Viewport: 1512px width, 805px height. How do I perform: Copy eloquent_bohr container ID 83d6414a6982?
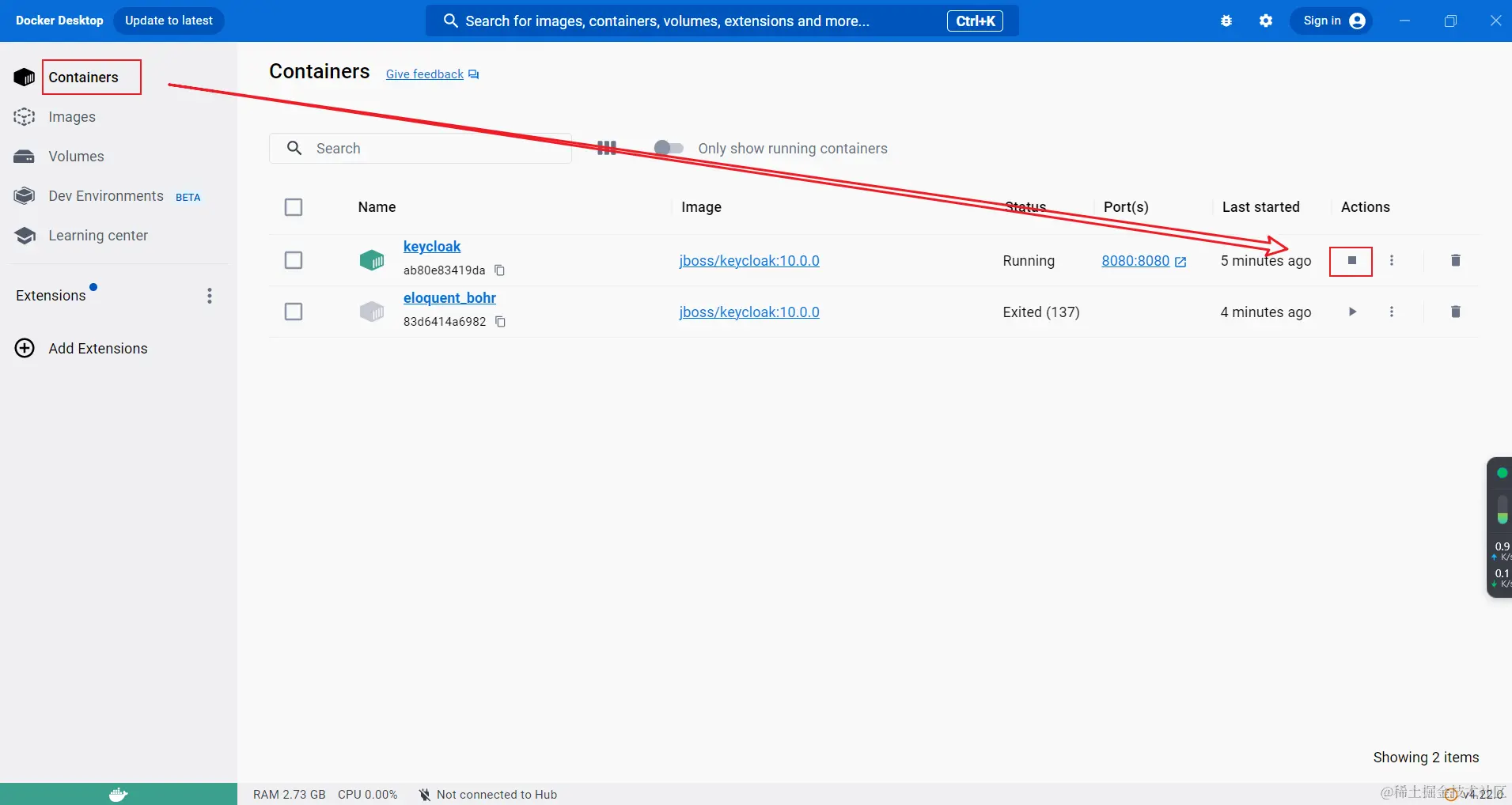500,322
